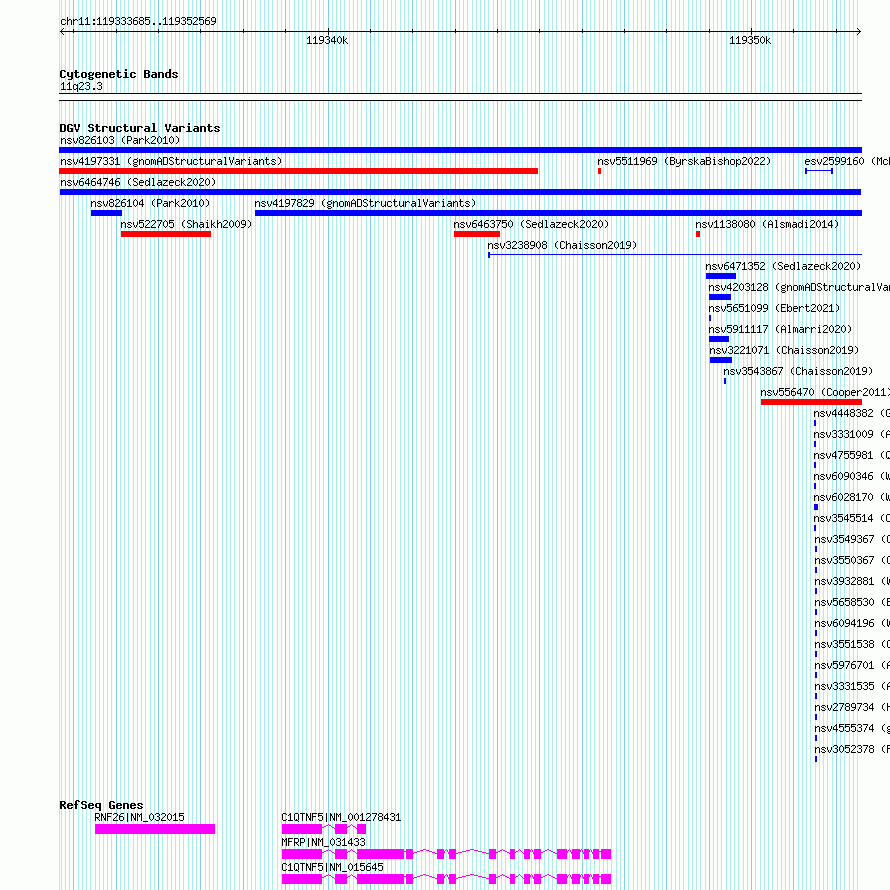Click the nsv4555374 variant label
The image size is (890, 890).
point(852,728)
